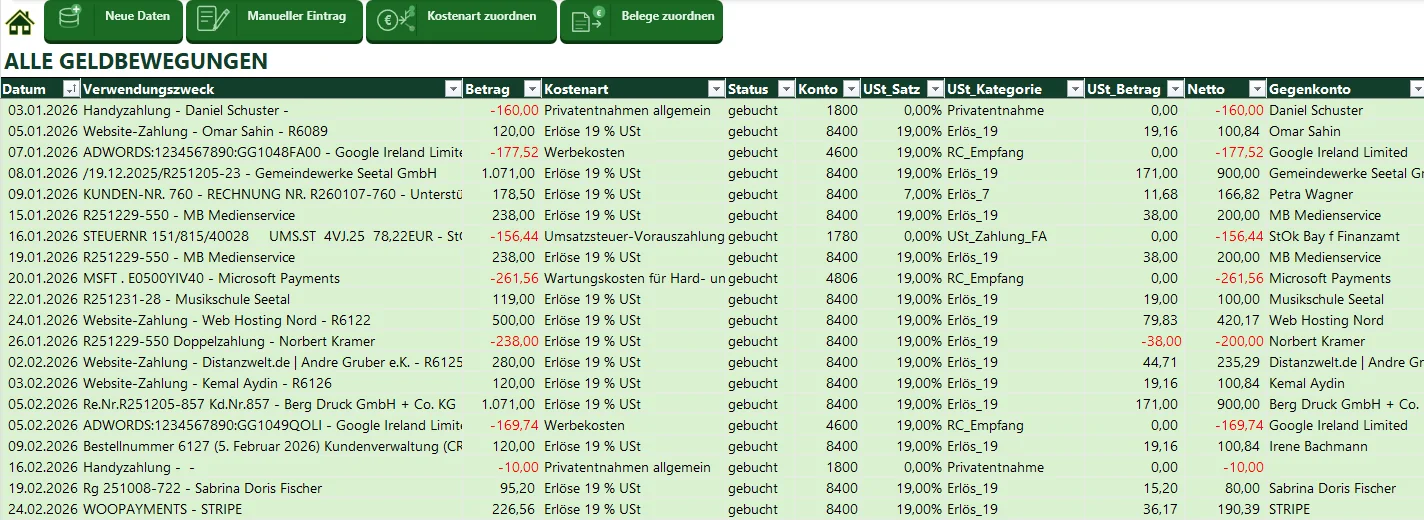Click the Betrag value 280,00
The height and width of the screenshot is (520, 1424).
(x=502, y=362)
